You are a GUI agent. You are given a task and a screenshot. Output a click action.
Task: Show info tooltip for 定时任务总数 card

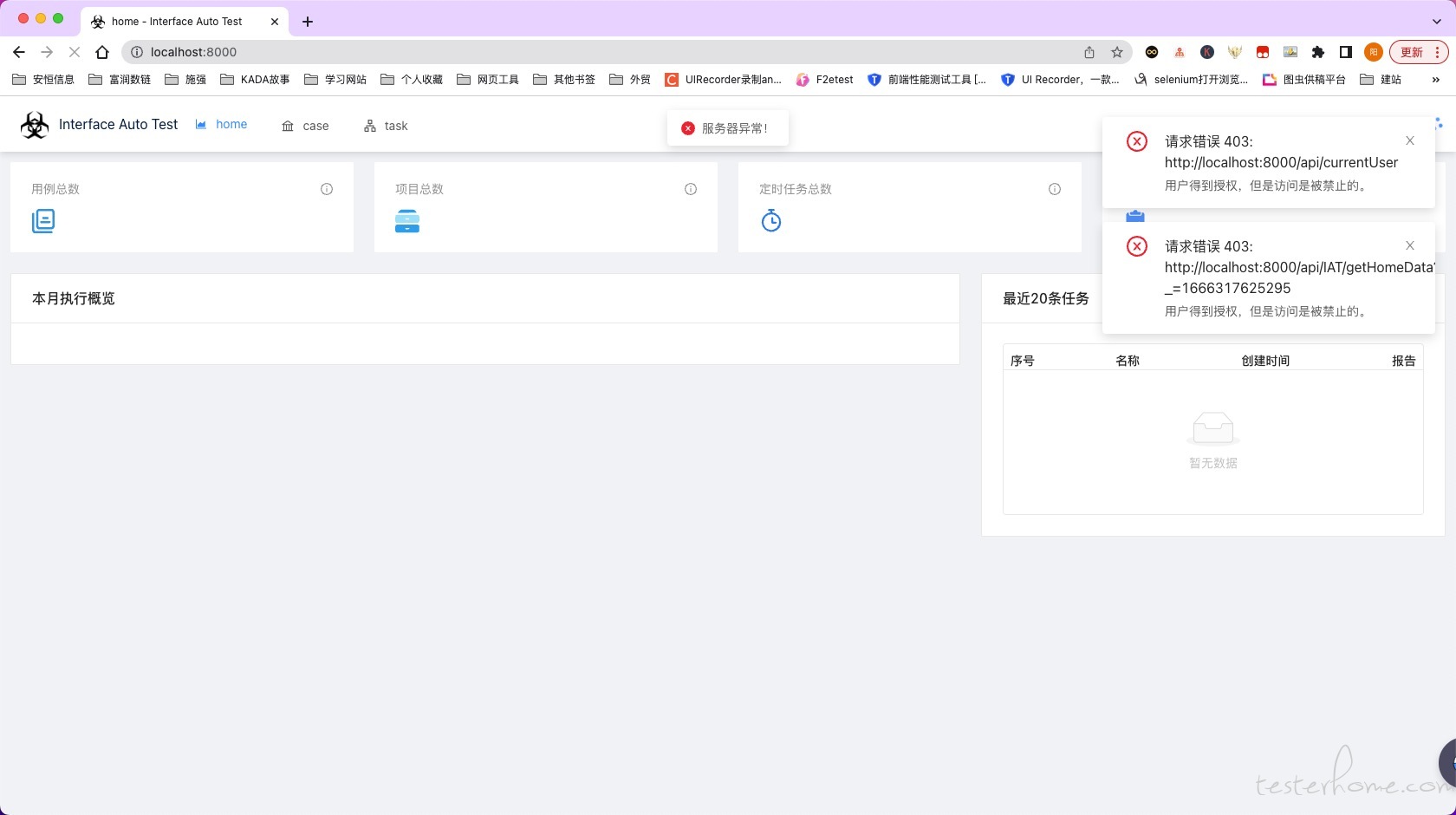coord(1055,189)
